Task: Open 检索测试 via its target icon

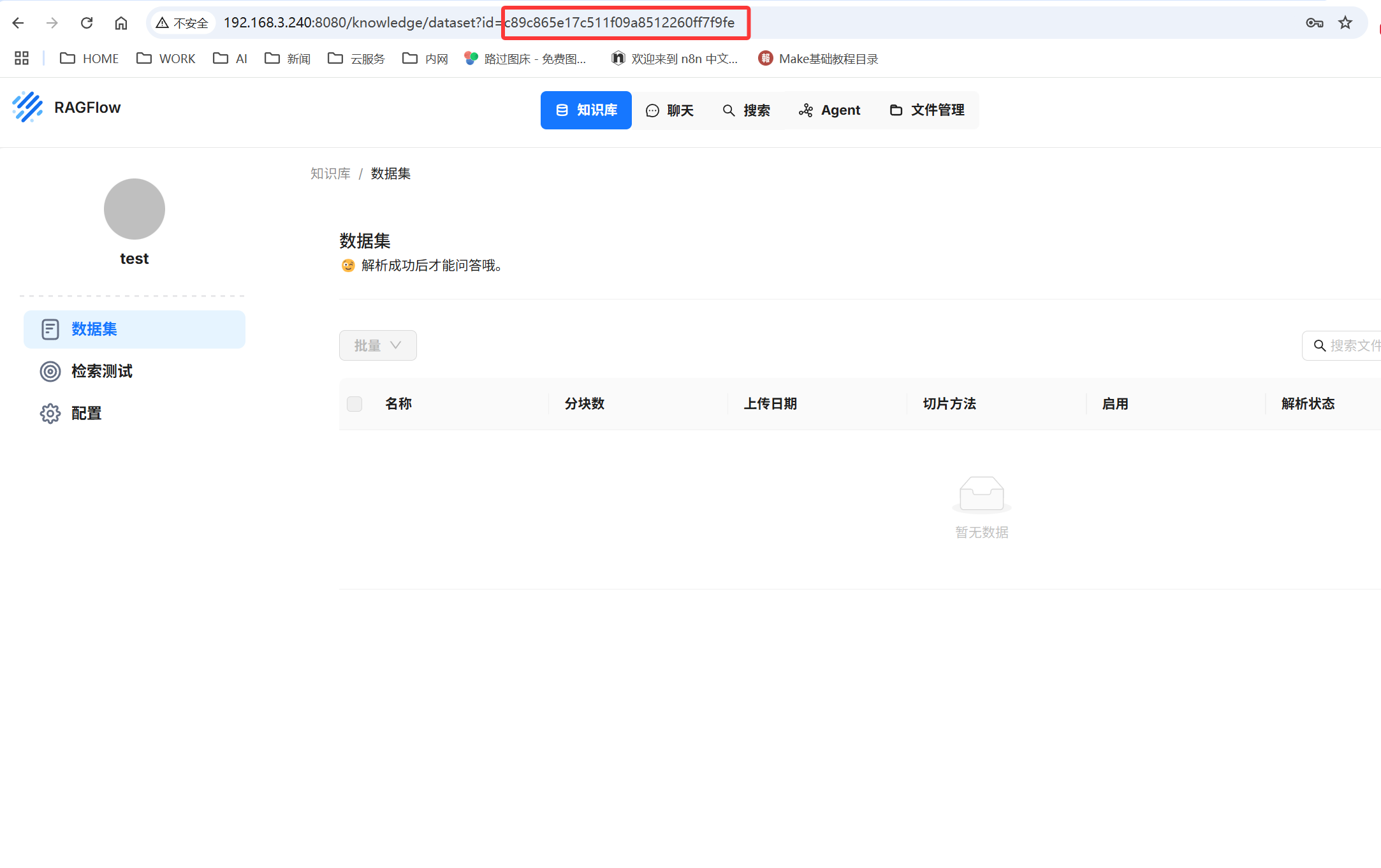Action: (x=50, y=372)
